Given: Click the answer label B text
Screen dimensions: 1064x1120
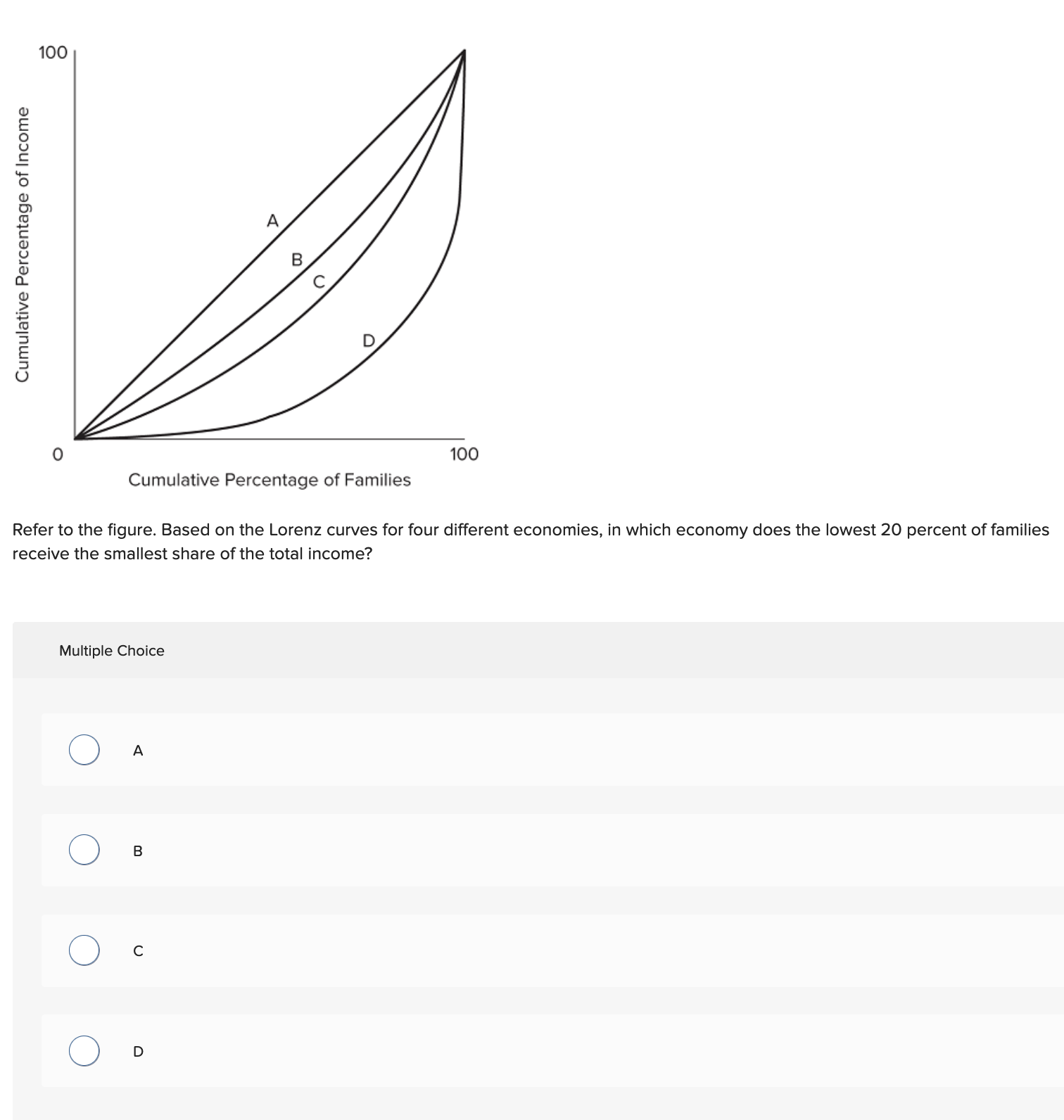Looking at the screenshot, I should [137, 852].
